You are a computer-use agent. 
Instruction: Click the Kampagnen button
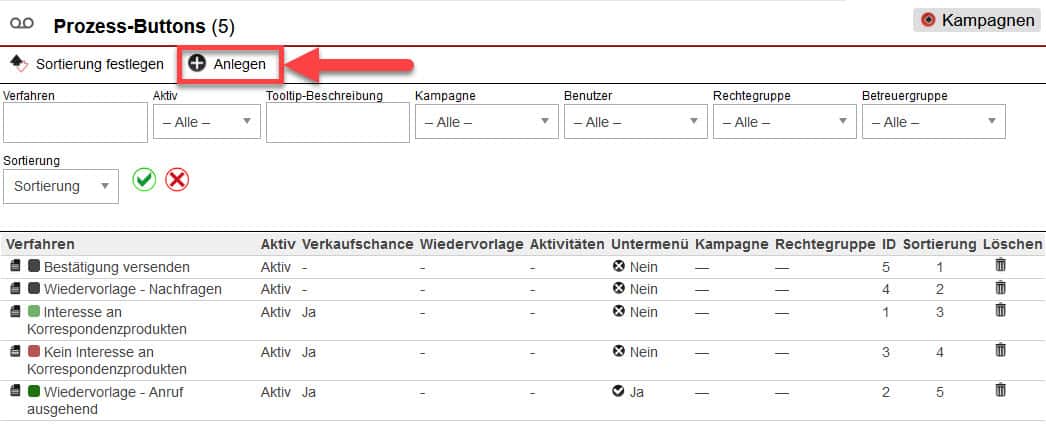(975, 20)
